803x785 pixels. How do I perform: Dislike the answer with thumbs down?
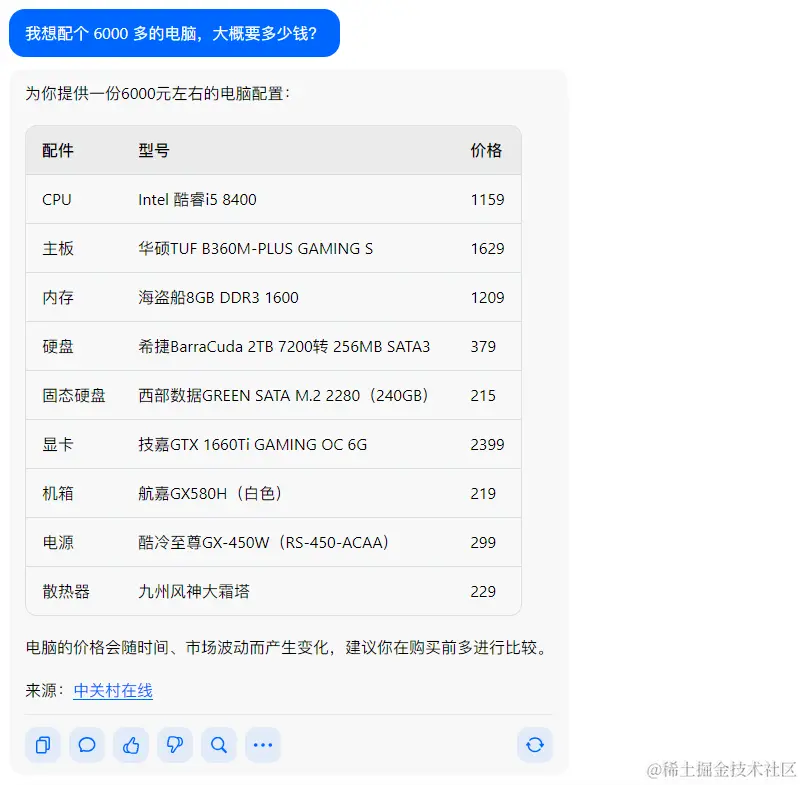(175, 745)
